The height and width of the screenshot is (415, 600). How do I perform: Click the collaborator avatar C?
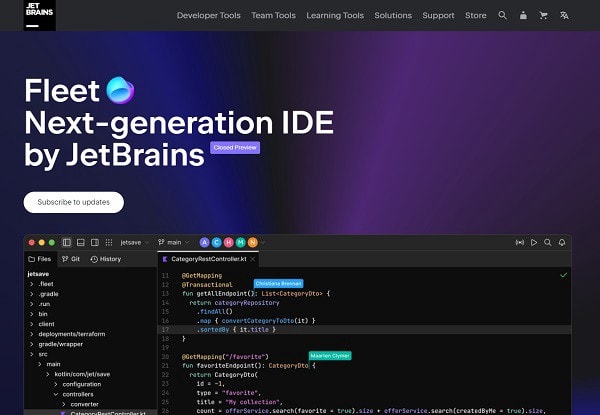[217, 242]
